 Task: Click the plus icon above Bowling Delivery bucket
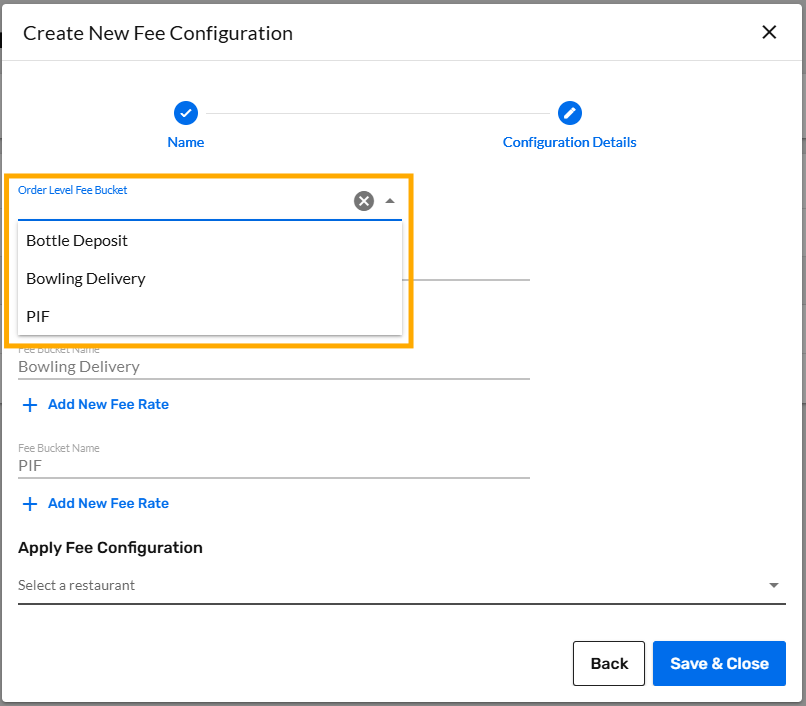click(30, 404)
